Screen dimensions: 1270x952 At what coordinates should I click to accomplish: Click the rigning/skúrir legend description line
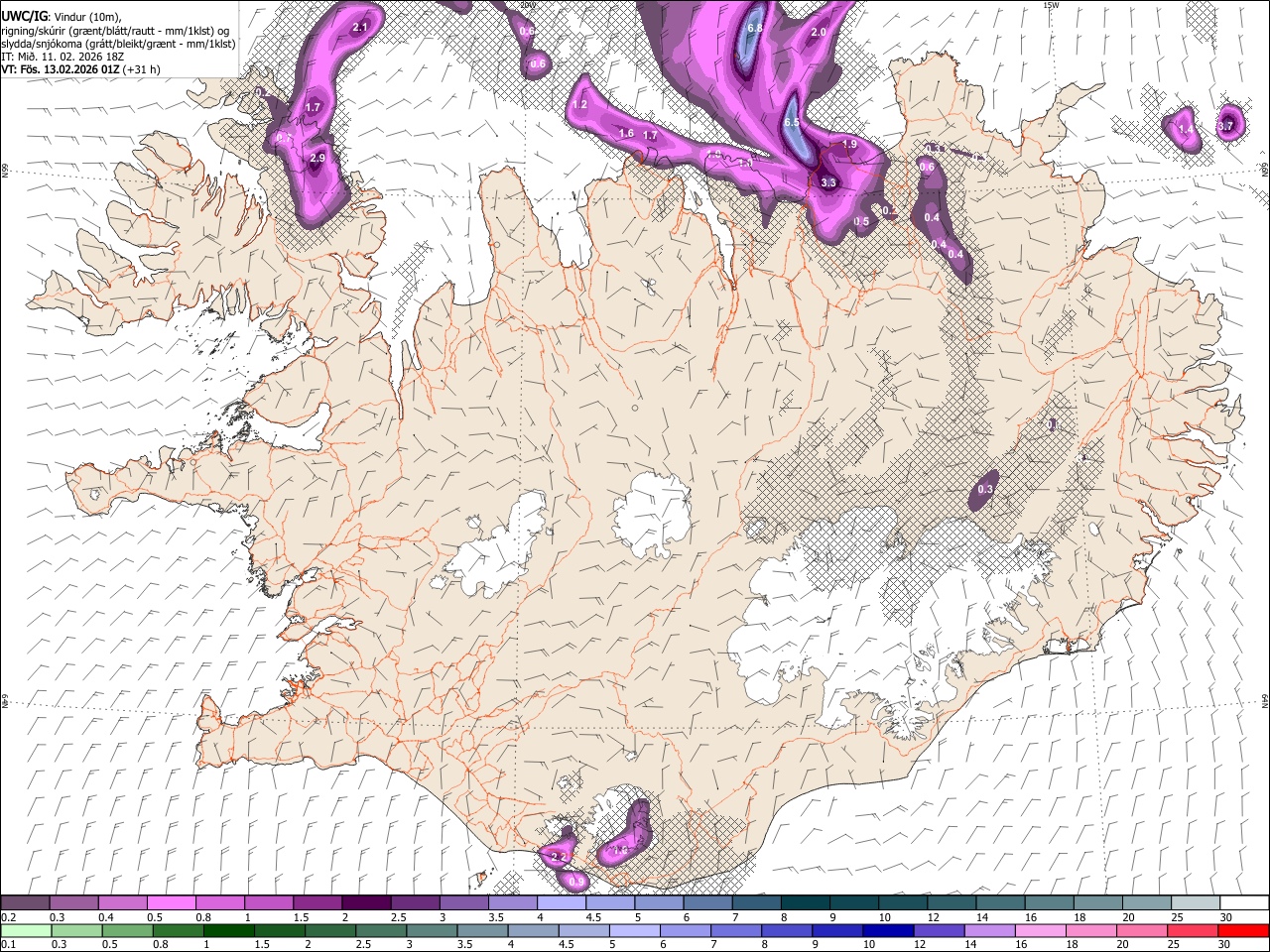[115, 30]
